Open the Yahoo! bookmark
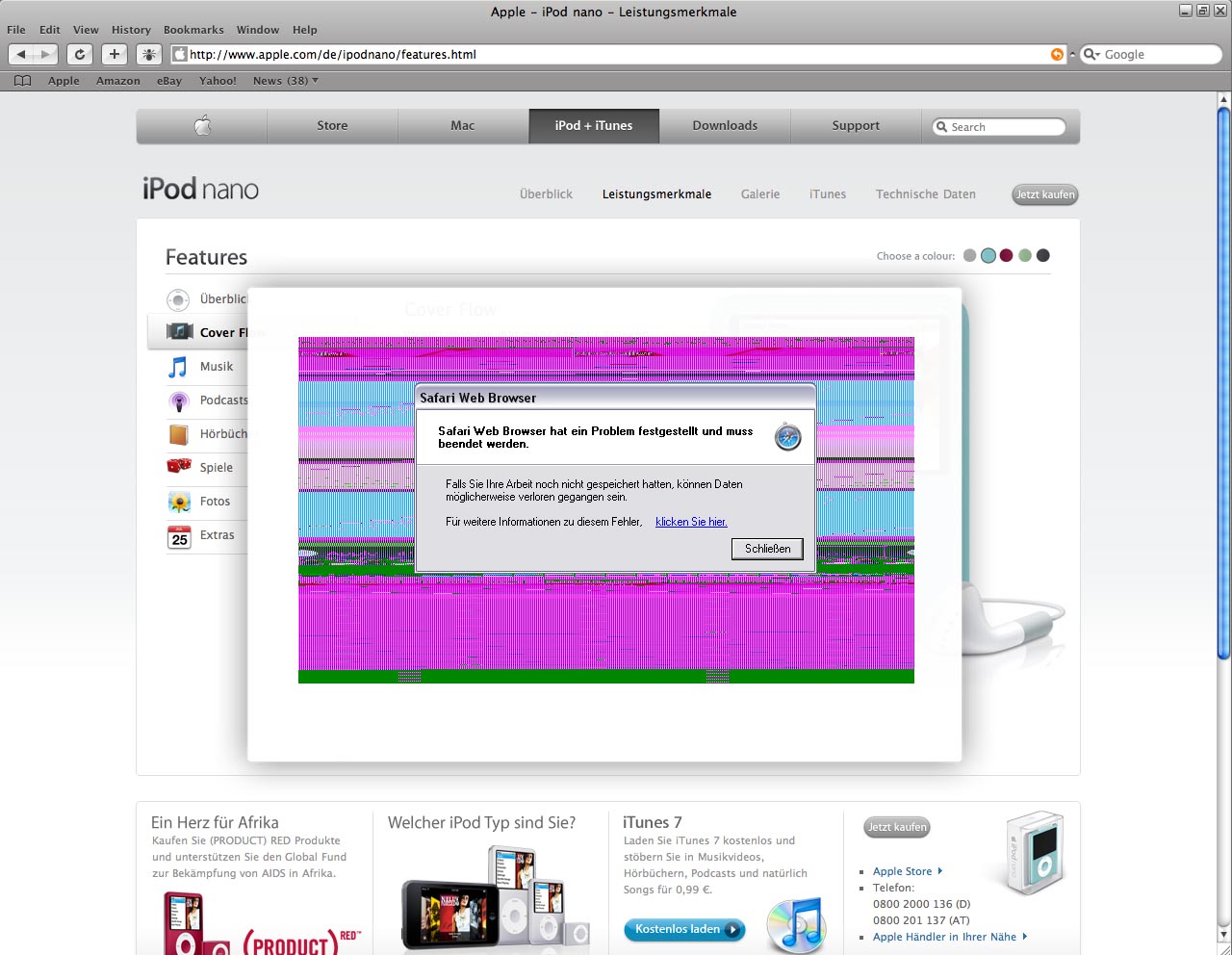1232x955 pixels. pos(218,81)
